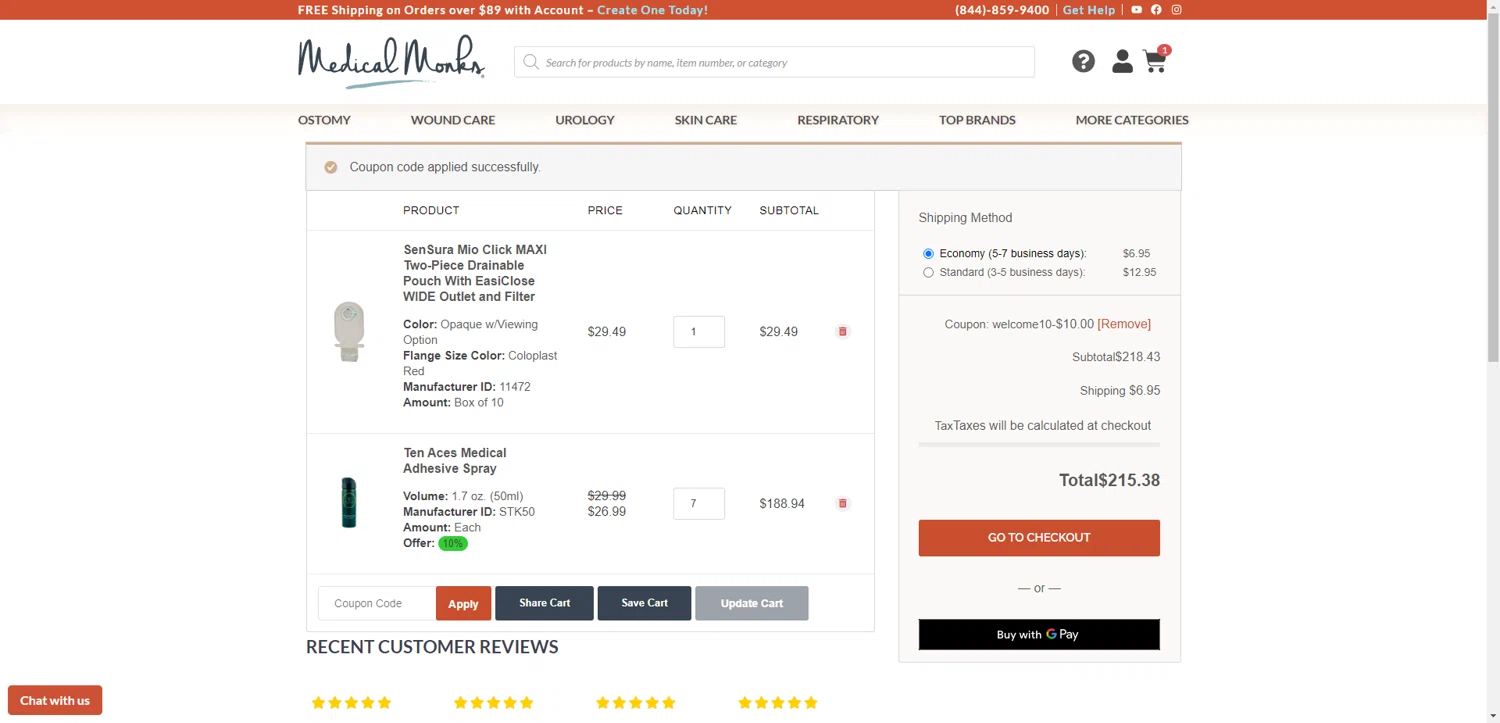Open the Respiratory category menu
The height and width of the screenshot is (723, 1500).
tap(838, 120)
